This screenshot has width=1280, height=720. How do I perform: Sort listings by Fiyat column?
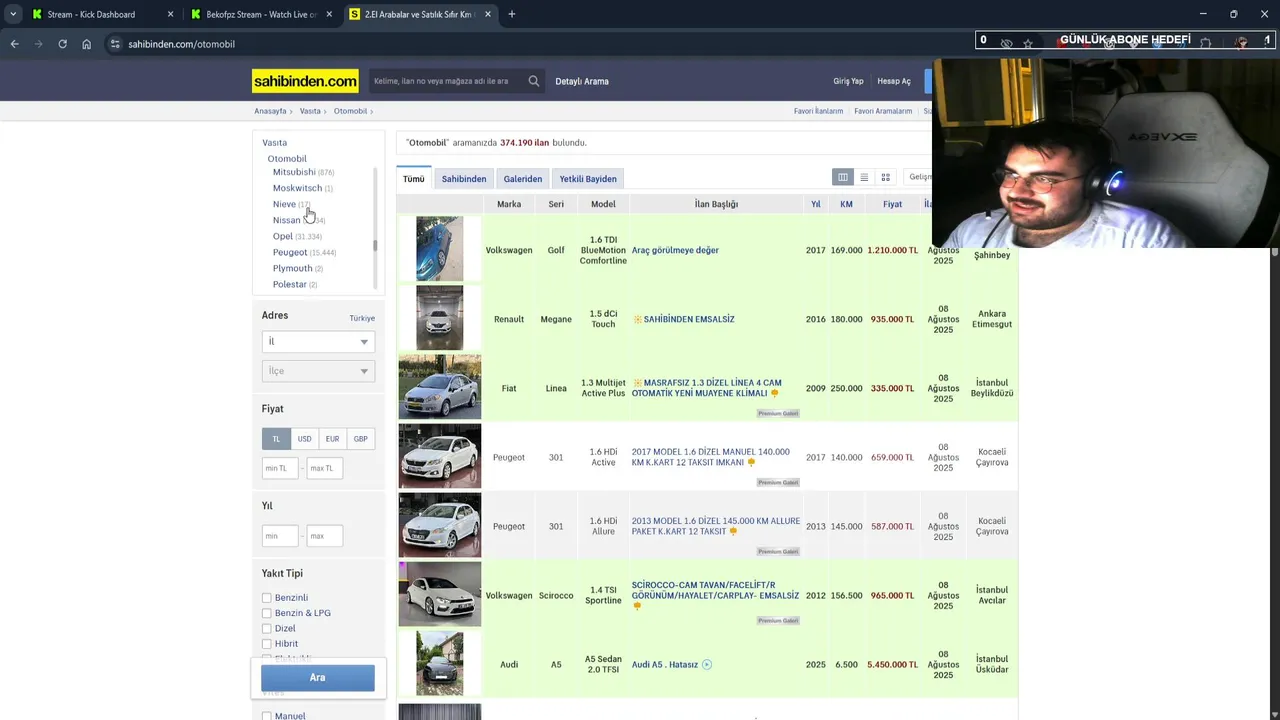click(x=892, y=204)
